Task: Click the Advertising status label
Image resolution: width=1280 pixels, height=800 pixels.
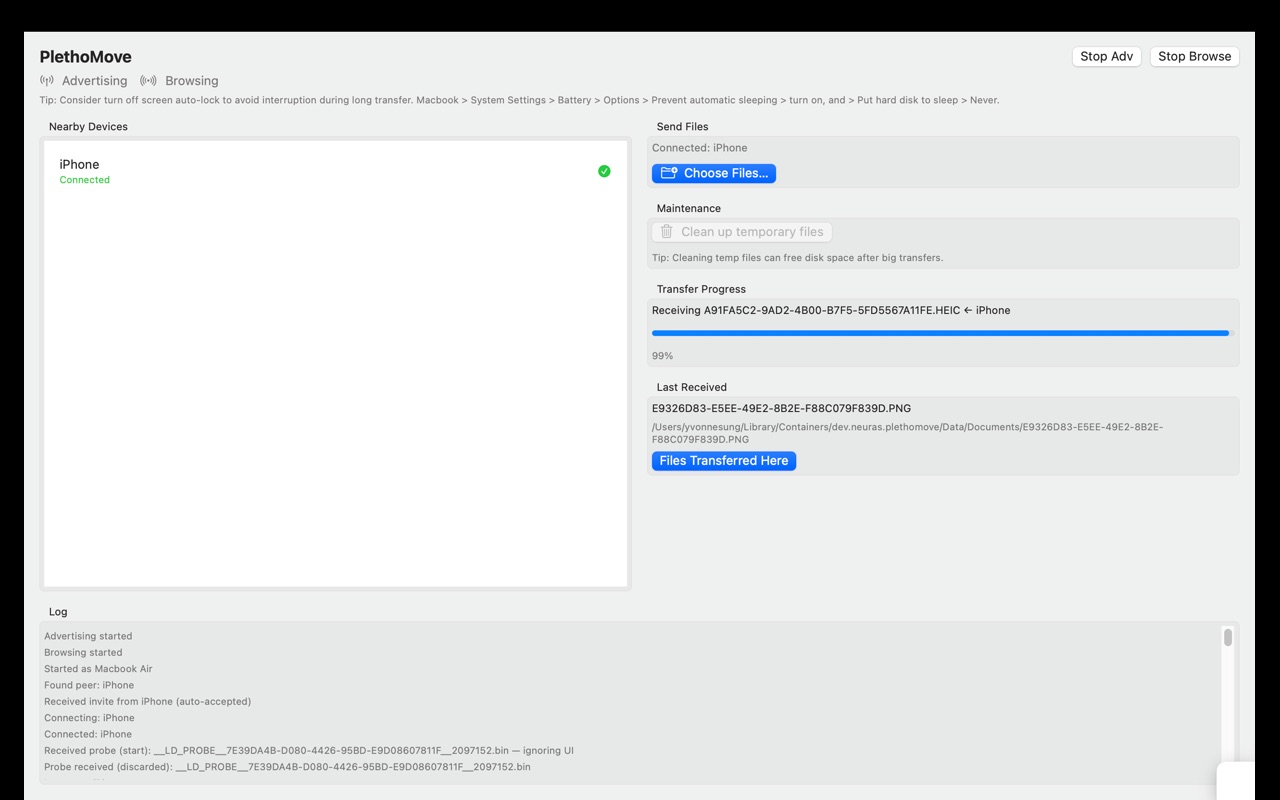Action: (x=95, y=81)
